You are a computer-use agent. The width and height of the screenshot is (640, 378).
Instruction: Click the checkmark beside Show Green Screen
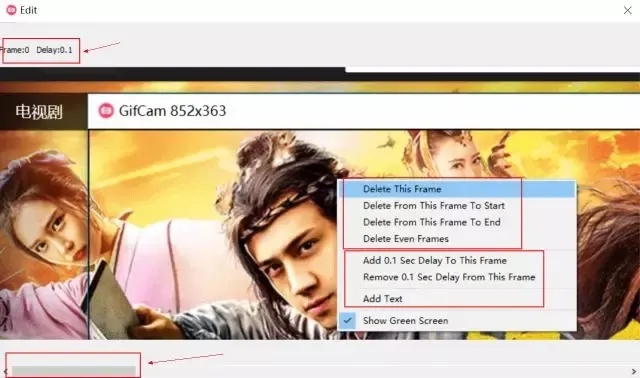click(x=347, y=320)
